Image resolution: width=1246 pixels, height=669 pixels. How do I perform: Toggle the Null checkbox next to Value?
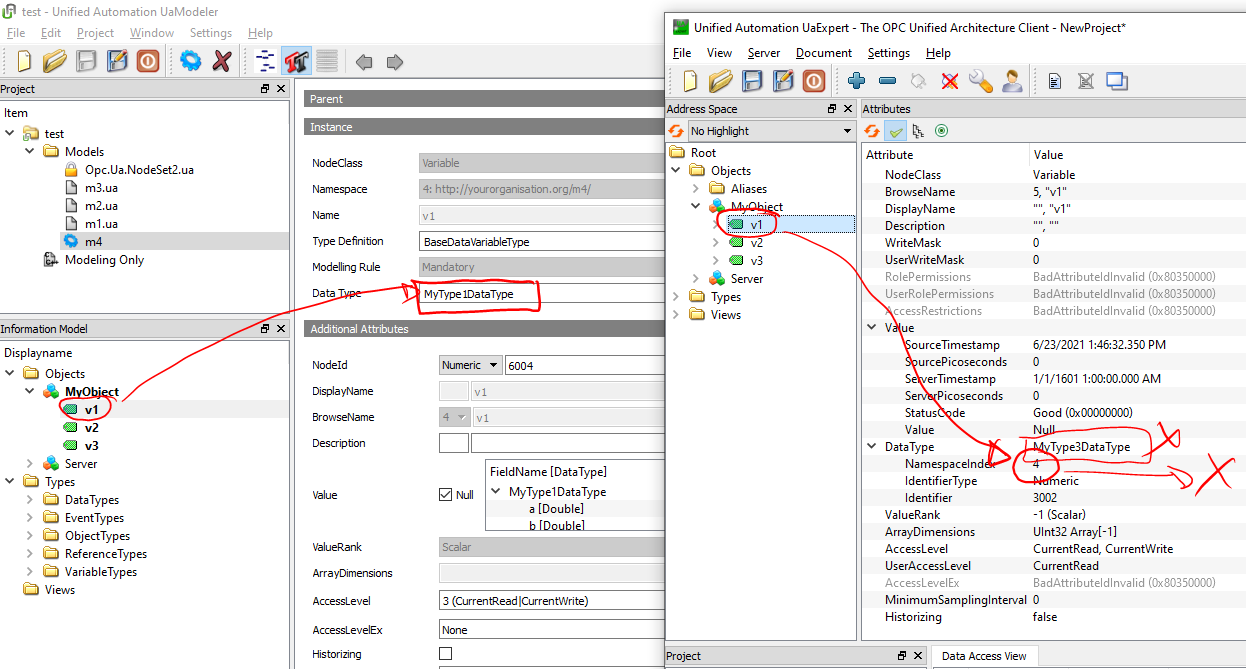click(x=445, y=493)
